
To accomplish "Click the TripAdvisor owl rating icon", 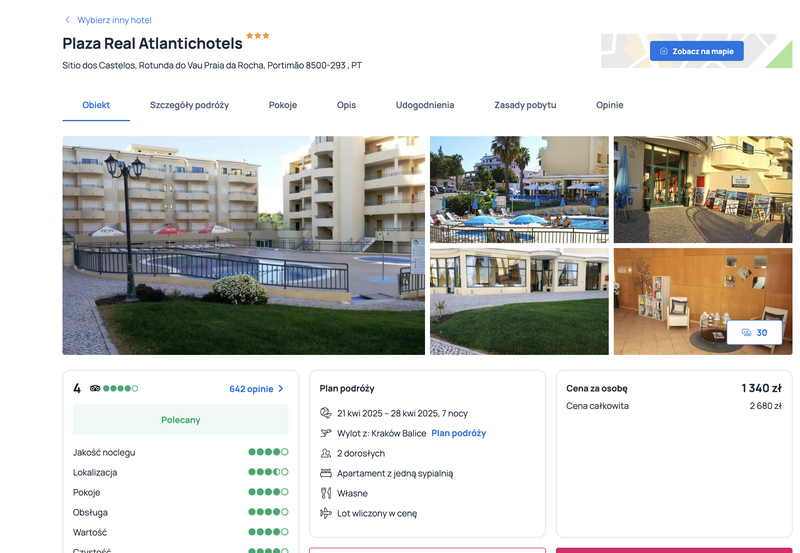I will (95, 388).
